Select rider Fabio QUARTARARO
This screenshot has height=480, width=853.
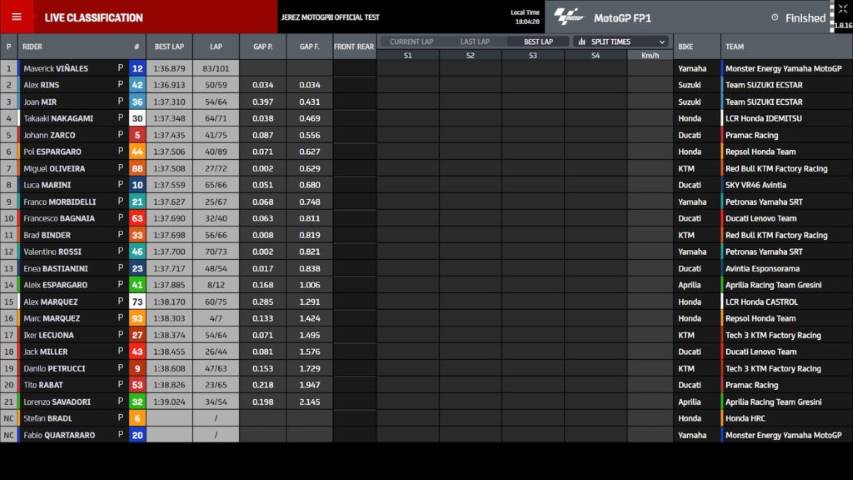(59, 435)
